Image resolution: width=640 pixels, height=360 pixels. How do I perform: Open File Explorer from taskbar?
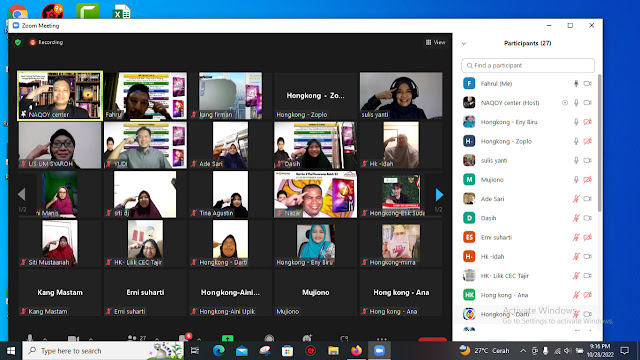[333, 351]
